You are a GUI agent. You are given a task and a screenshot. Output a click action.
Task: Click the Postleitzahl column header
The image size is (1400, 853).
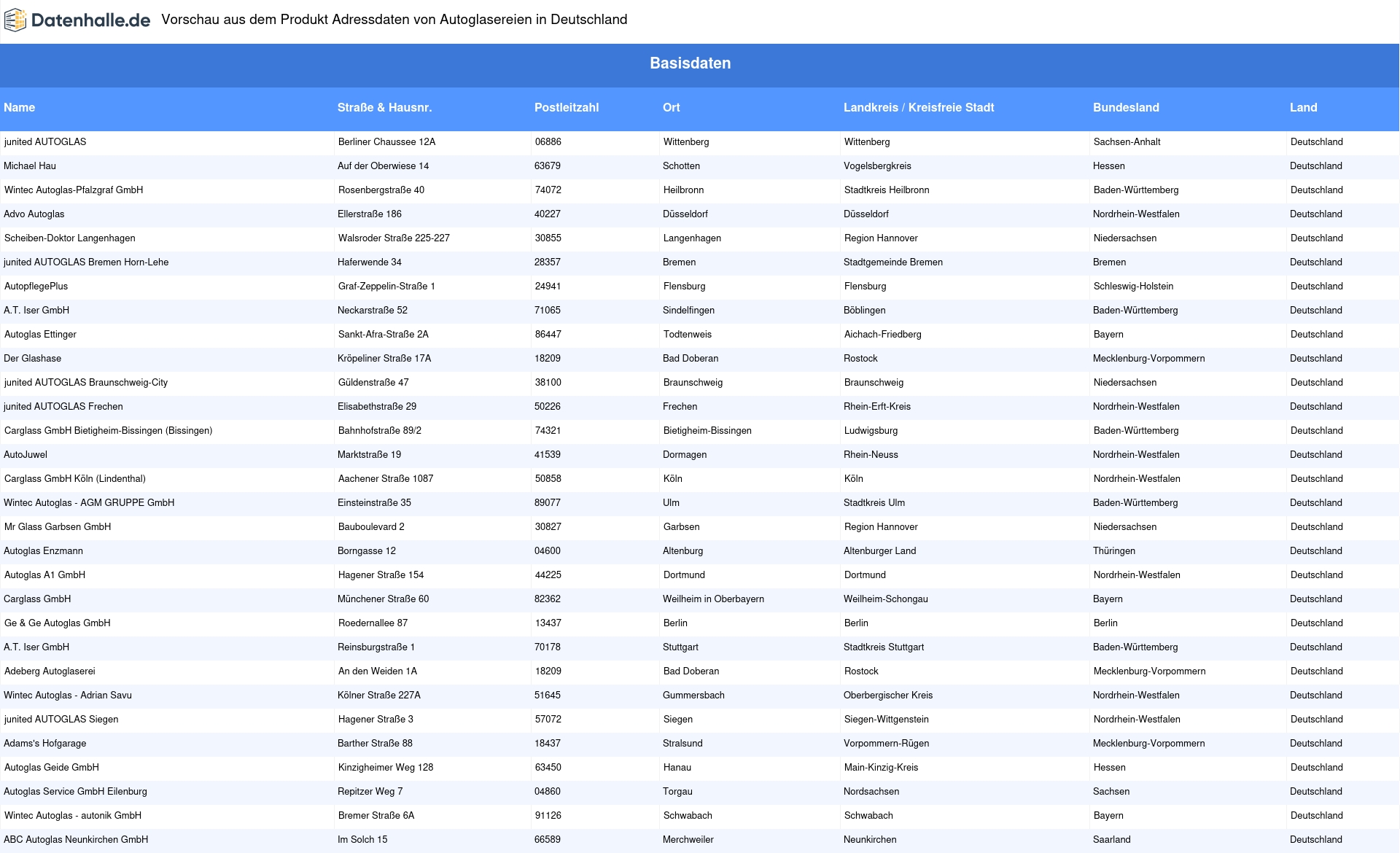point(567,108)
